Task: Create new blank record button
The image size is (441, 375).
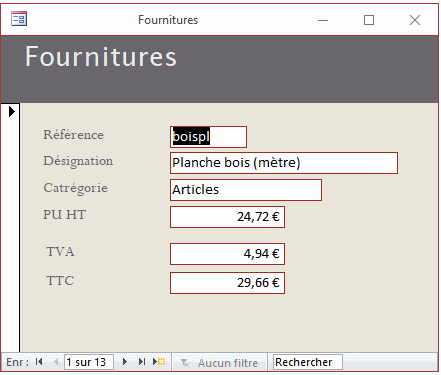Action: point(159,362)
